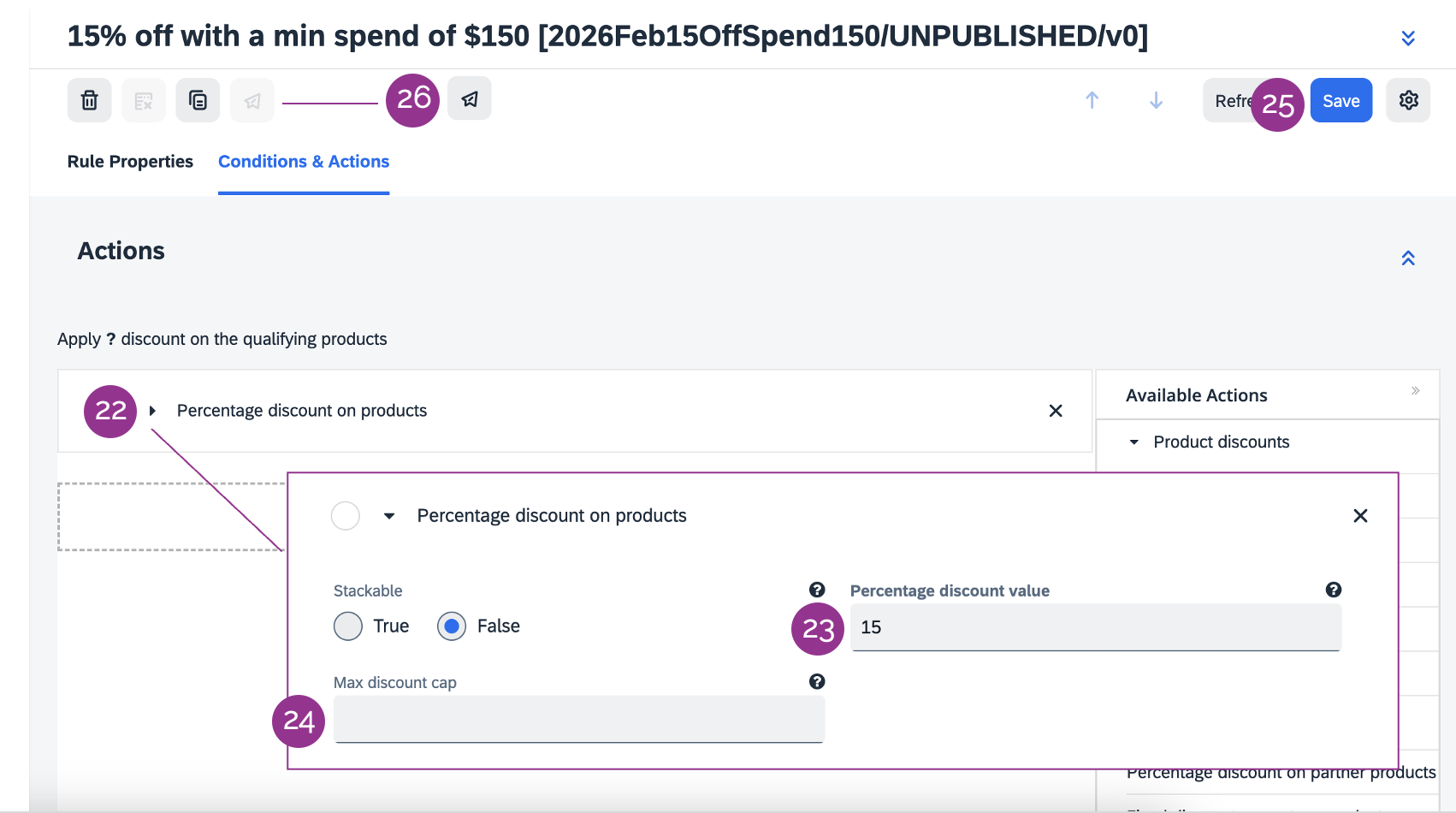Open the Conditions & Actions tab
This screenshot has width=1456, height=813.
pyautogui.click(x=304, y=162)
